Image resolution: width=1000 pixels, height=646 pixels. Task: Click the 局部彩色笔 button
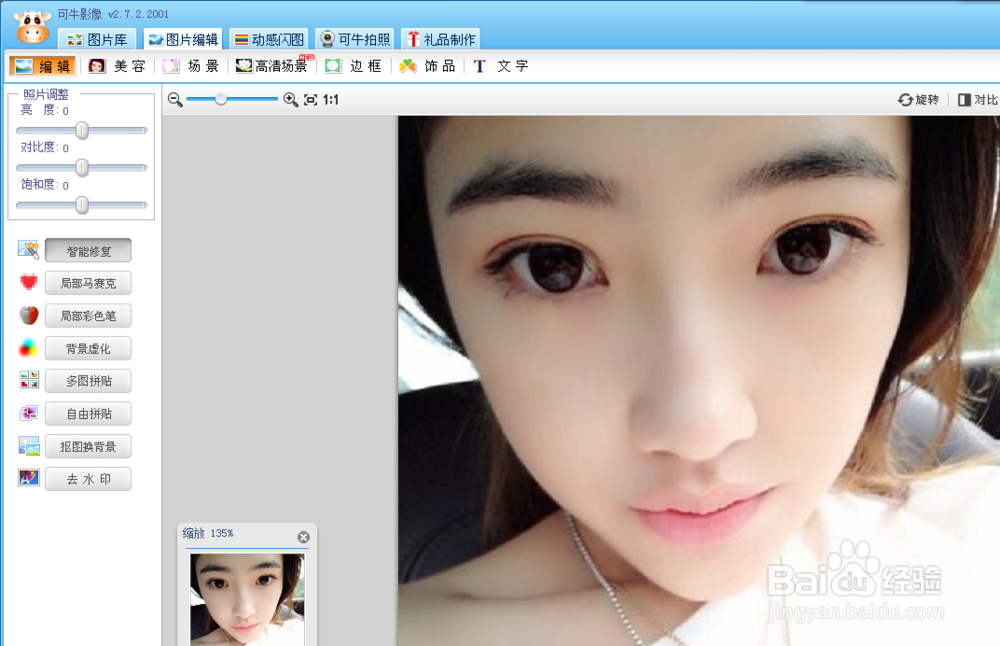[x=88, y=316]
